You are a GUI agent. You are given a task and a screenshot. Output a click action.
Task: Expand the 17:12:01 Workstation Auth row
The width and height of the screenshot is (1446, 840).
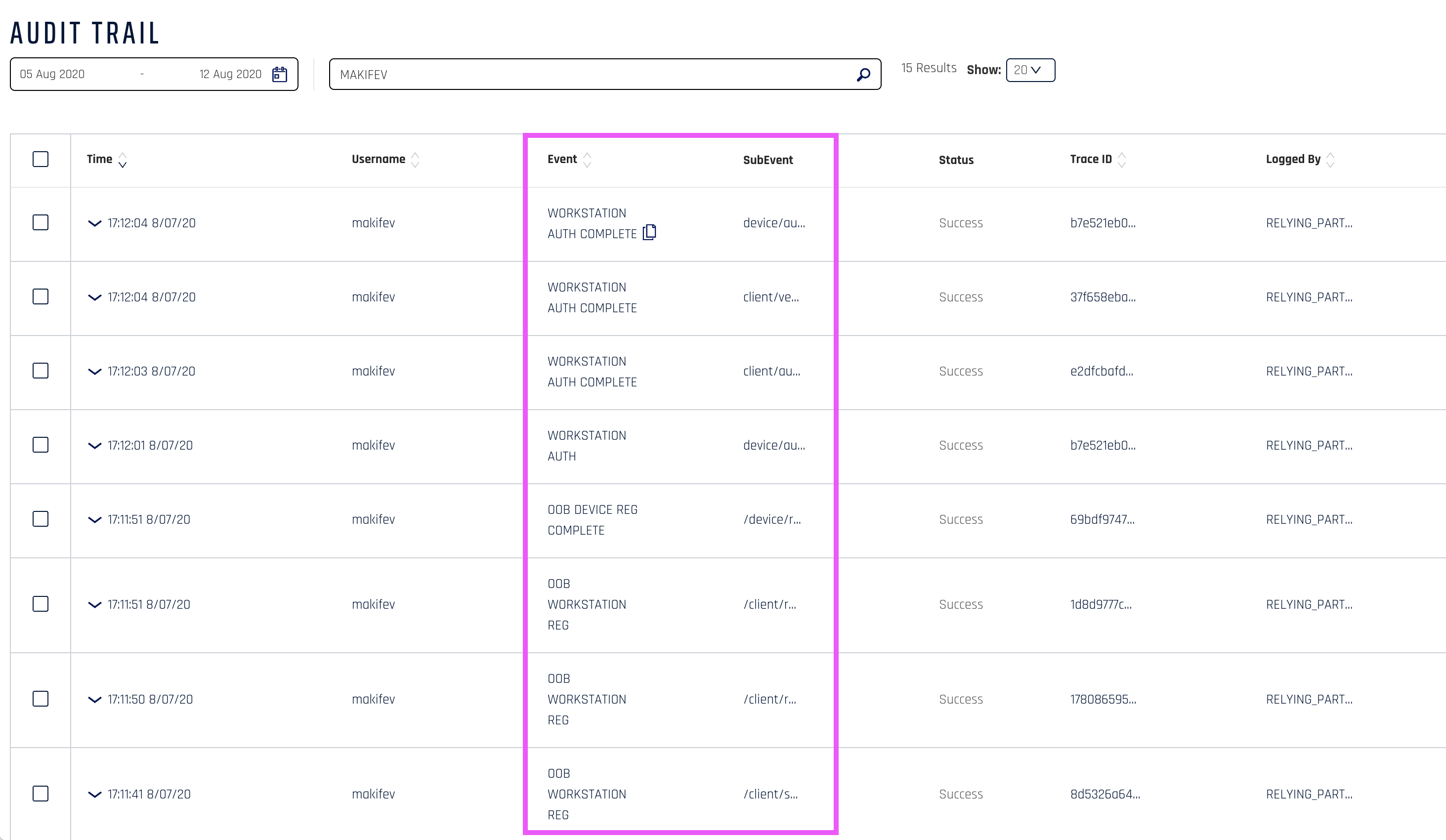pyautogui.click(x=95, y=445)
